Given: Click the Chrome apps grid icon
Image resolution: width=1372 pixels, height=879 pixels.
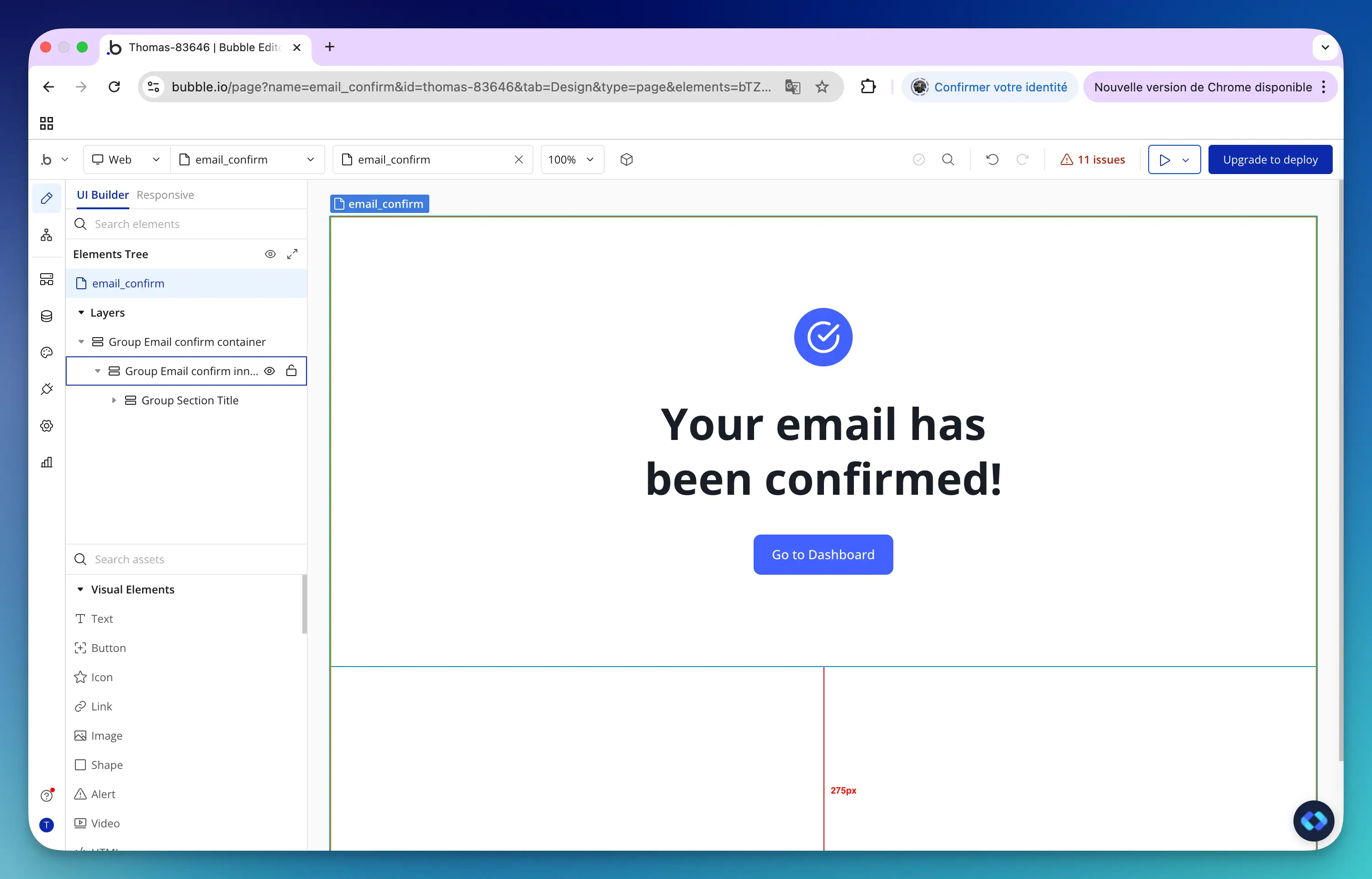Looking at the screenshot, I should point(47,123).
